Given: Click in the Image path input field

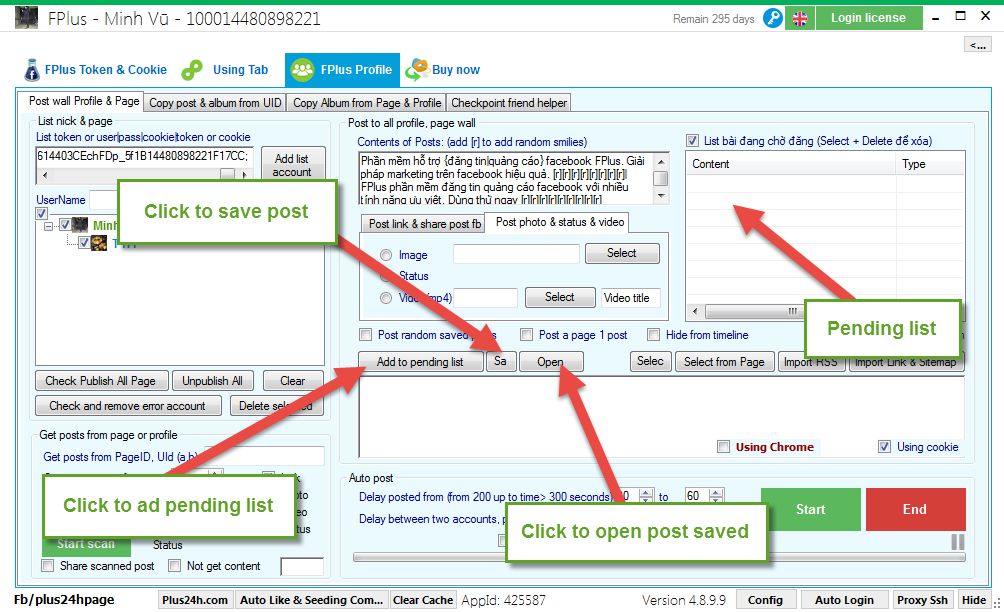Looking at the screenshot, I should click(x=516, y=254).
